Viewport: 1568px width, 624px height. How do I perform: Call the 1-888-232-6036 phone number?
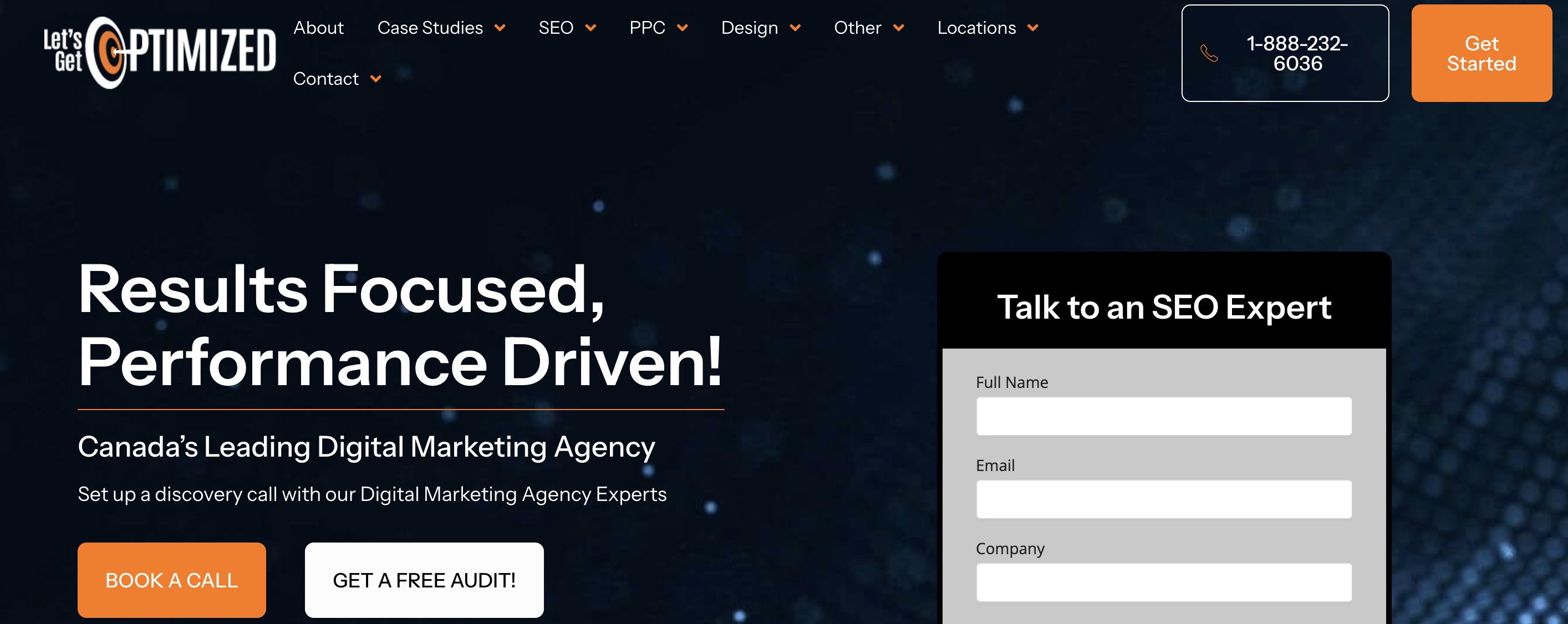pyautogui.click(x=1296, y=54)
